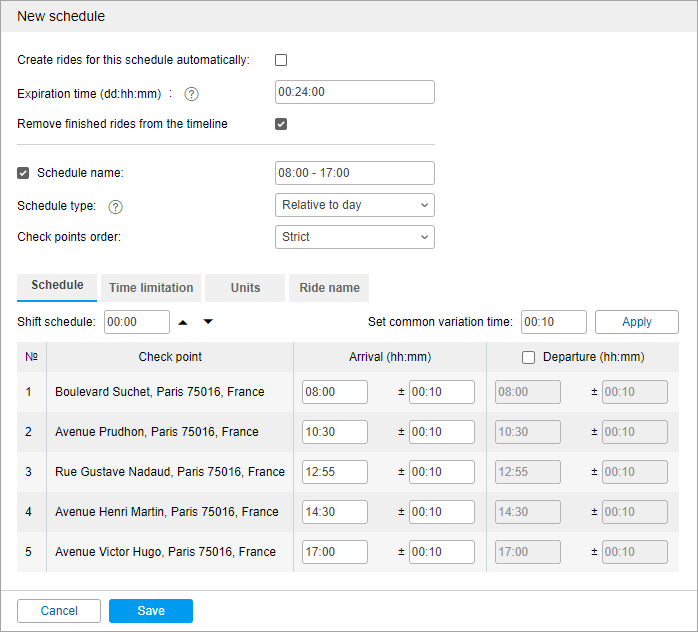The height and width of the screenshot is (632, 698).
Task: Select arrival variation field for Avenue Victor Hugo
Action: point(441,552)
